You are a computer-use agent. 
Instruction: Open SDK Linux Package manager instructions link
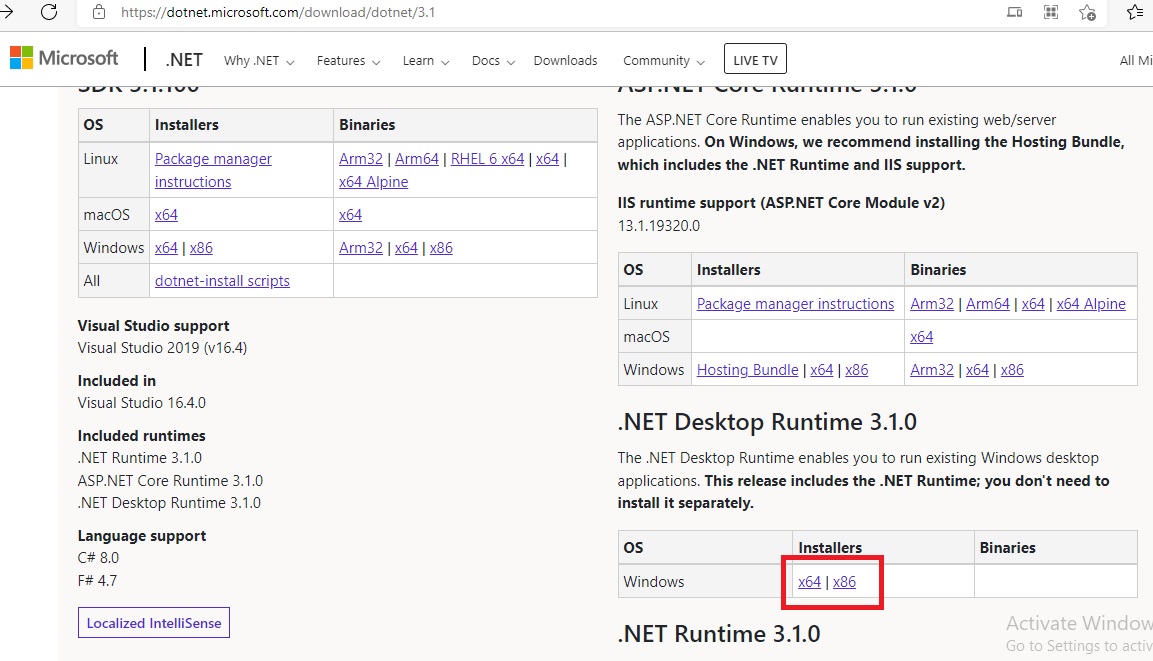[x=213, y=170]
